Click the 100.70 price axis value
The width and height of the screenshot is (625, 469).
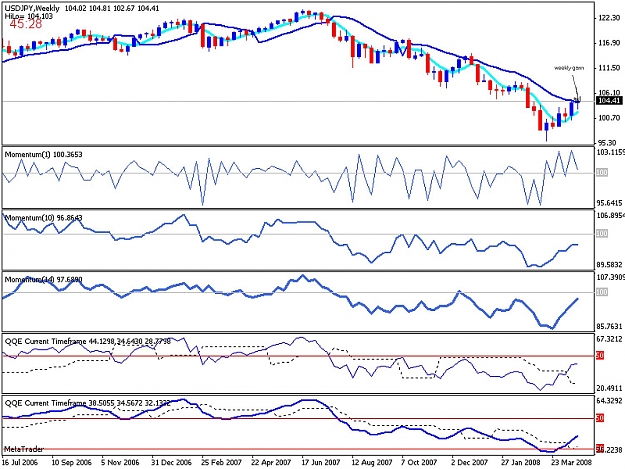(609, 118)
